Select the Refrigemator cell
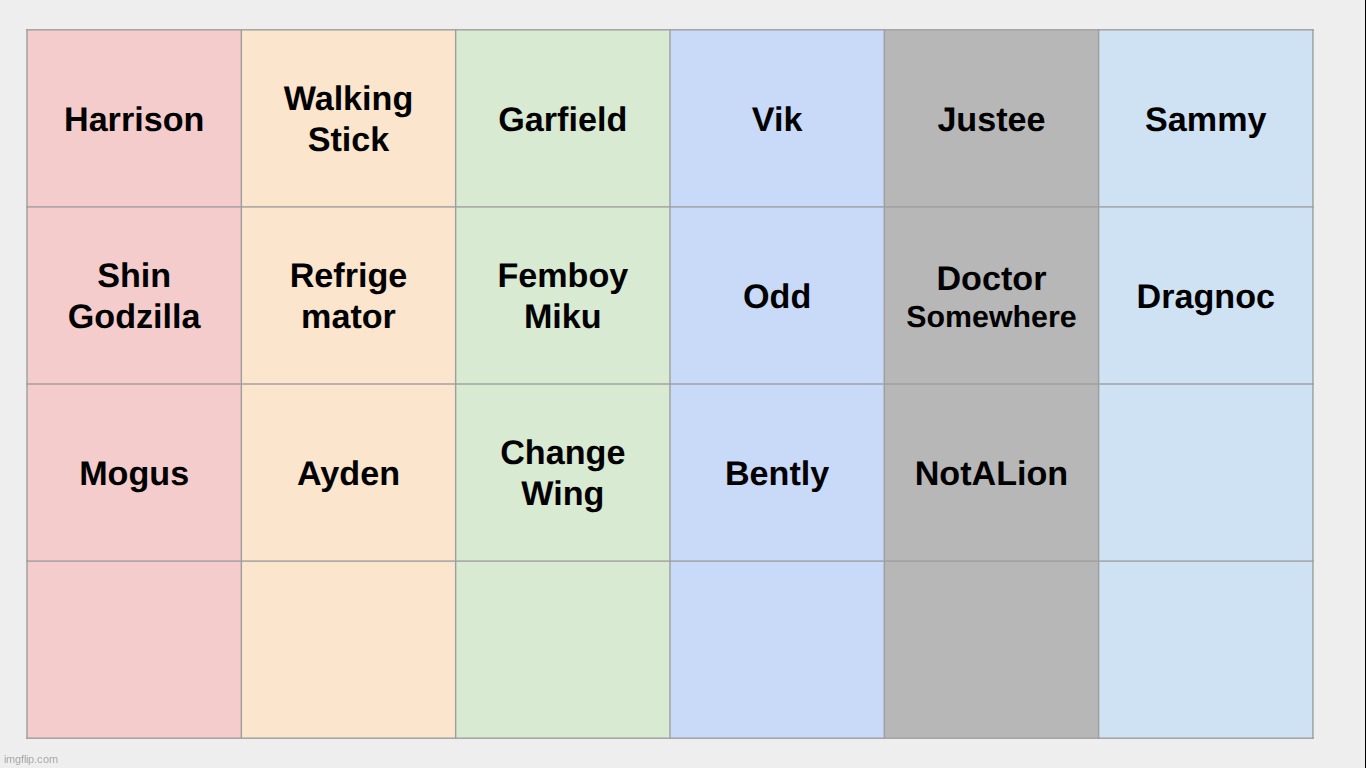This screenshot has width=1366, height=768. click(348, 296)
